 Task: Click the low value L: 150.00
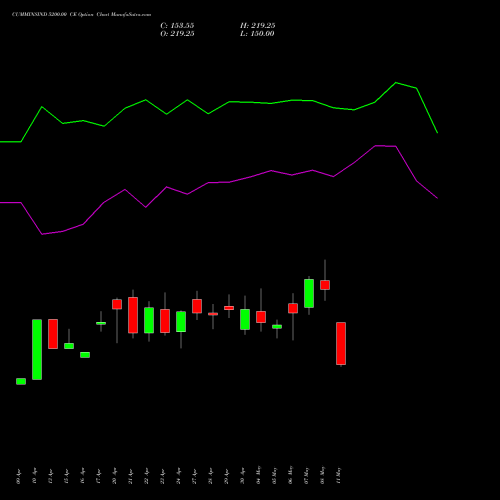(257, 34)
